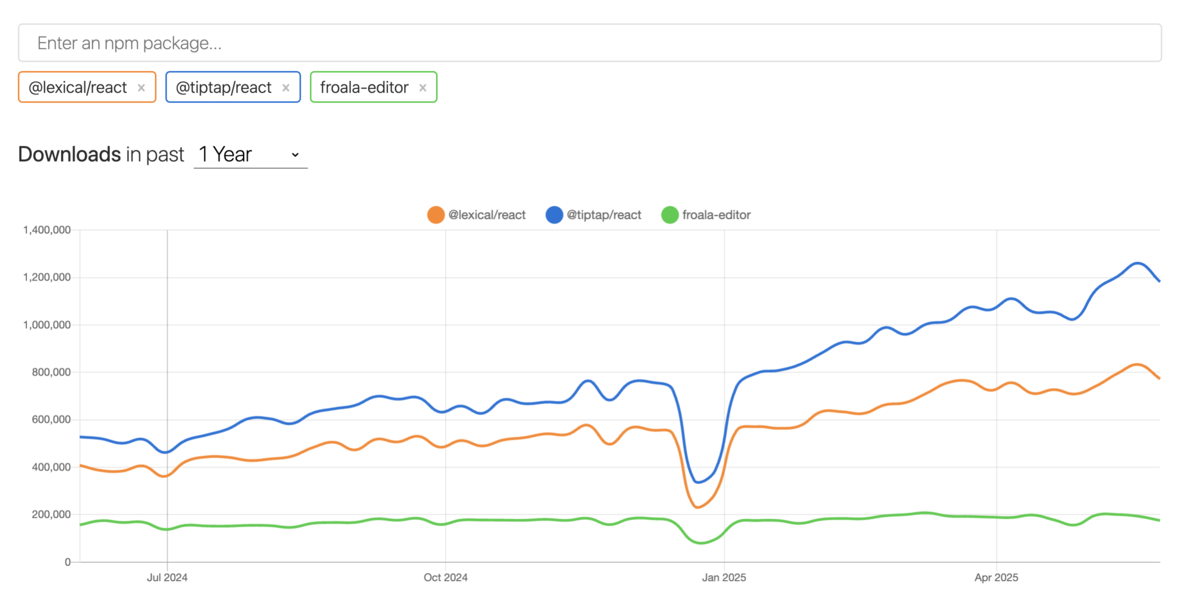Screen dimensions: 1200x608
Task: Focus the Enter an npm package search field
Action: point(590,43)
